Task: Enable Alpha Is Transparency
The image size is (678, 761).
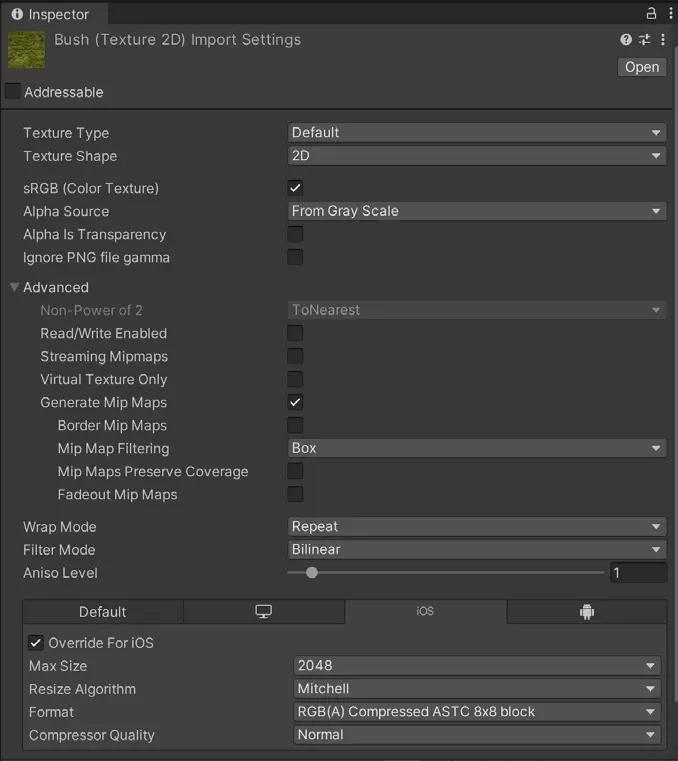Action: (x=295, y=234)
